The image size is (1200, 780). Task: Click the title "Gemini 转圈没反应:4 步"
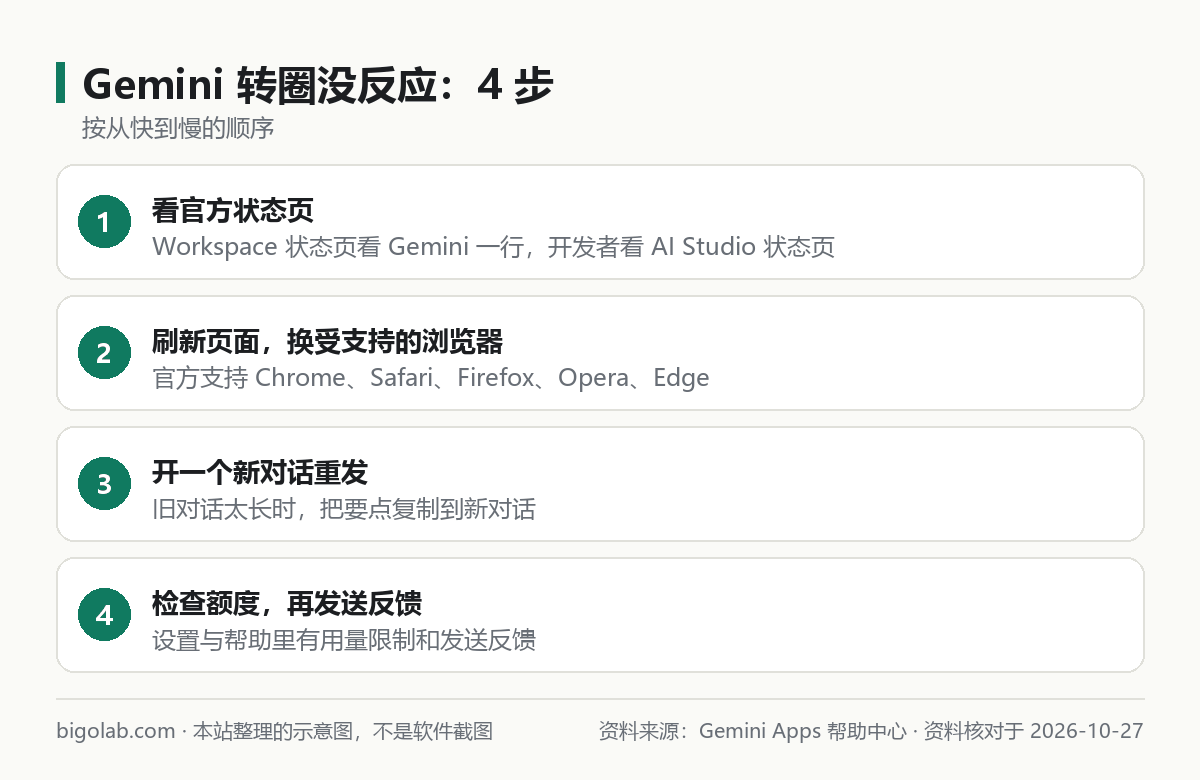[318, 85]
